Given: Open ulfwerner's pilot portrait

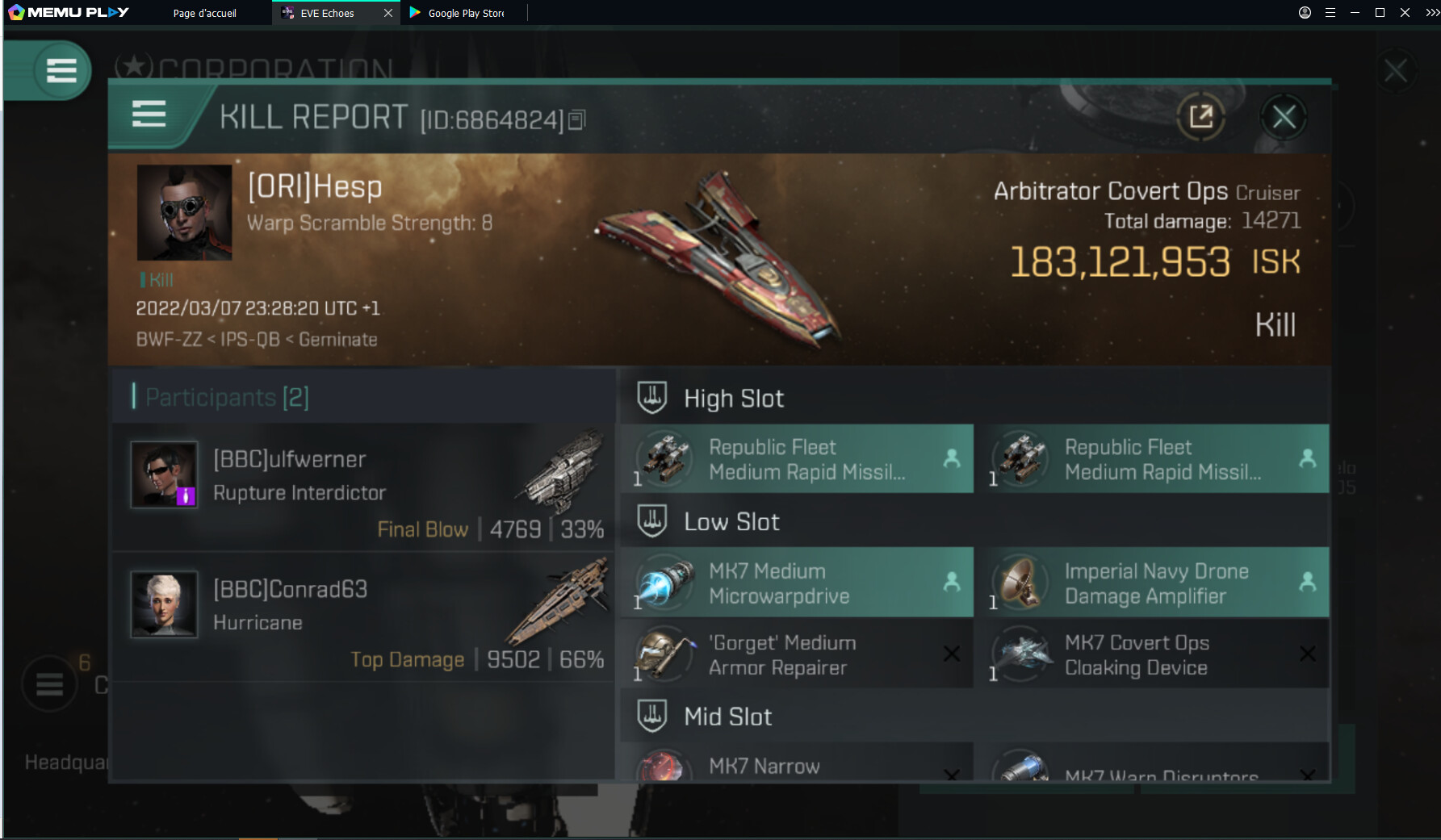Looking at the screenshot, I should click(x=165, y=474).
